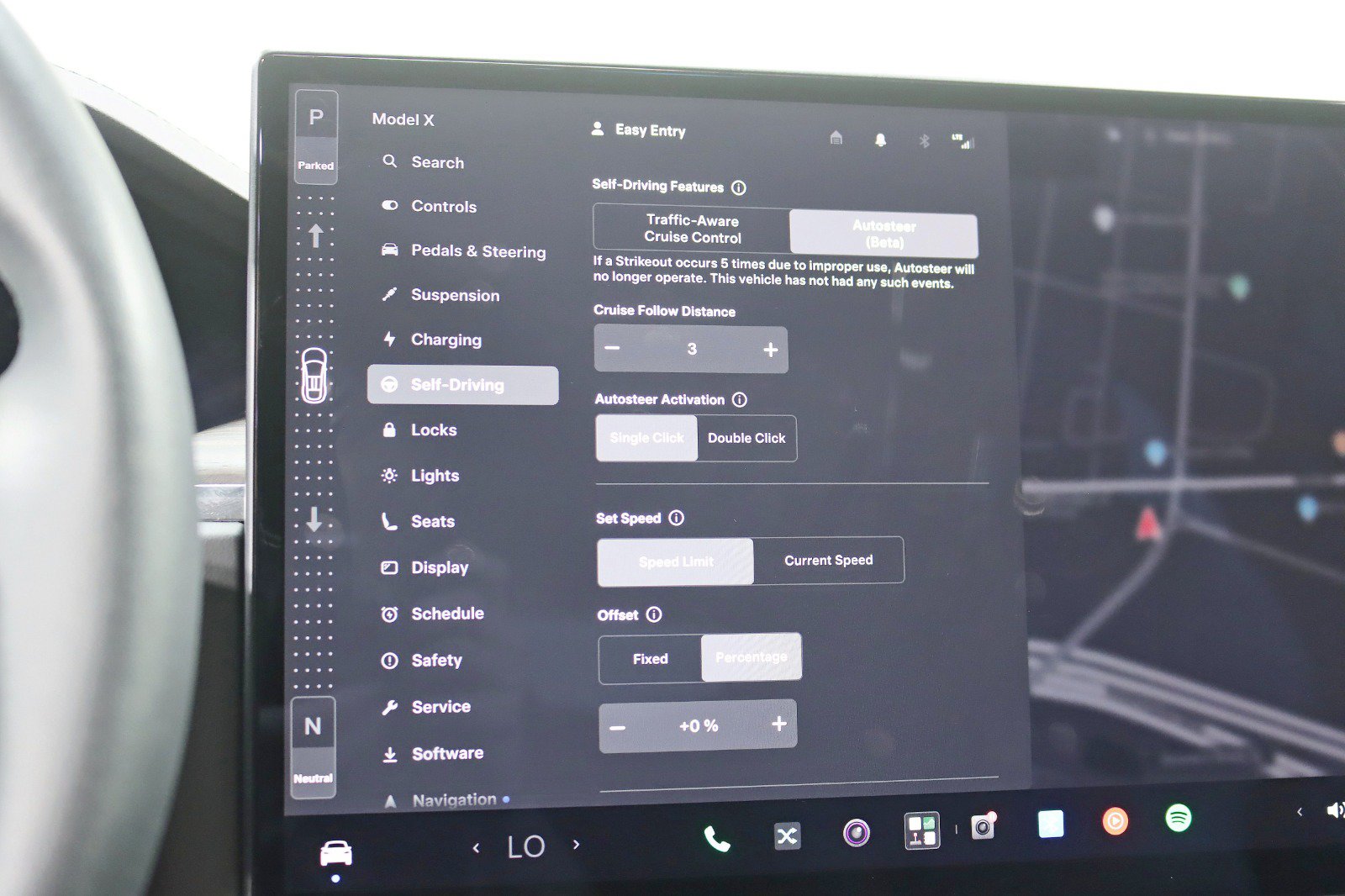The height and width of the screenshot is (896, 1345).
Task: Raise cabin temperature with right chevron
Action: coord(576,844)
